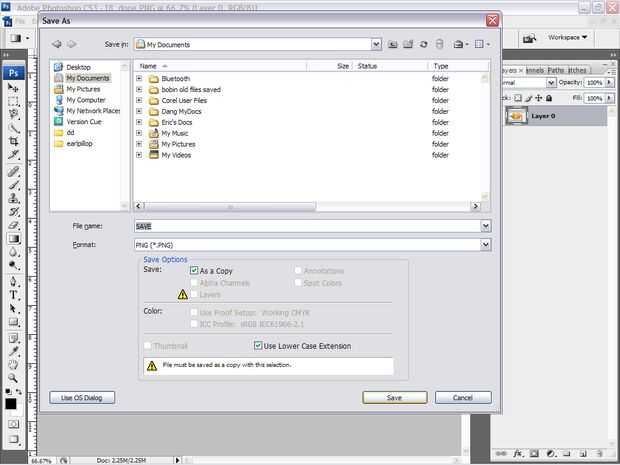Select the Gradient tool
The image size is (620, 465).
pos(13,238)
